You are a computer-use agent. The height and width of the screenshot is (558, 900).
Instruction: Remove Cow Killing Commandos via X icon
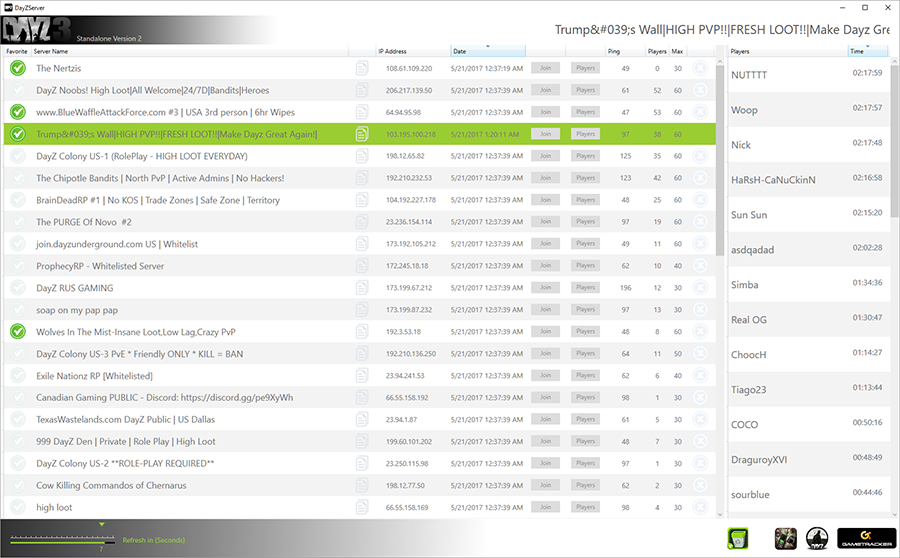700,486
